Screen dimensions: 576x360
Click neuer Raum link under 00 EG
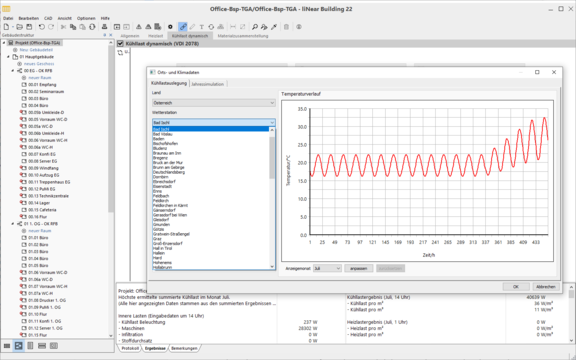(x=40, y=78)
